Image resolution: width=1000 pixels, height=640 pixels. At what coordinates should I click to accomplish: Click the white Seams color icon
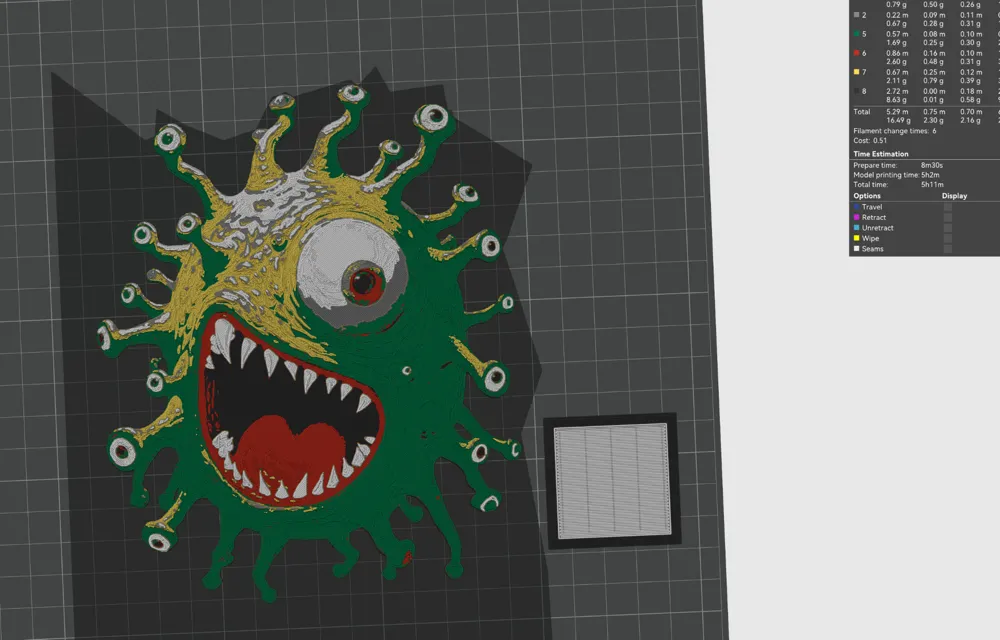coord(857,249)
